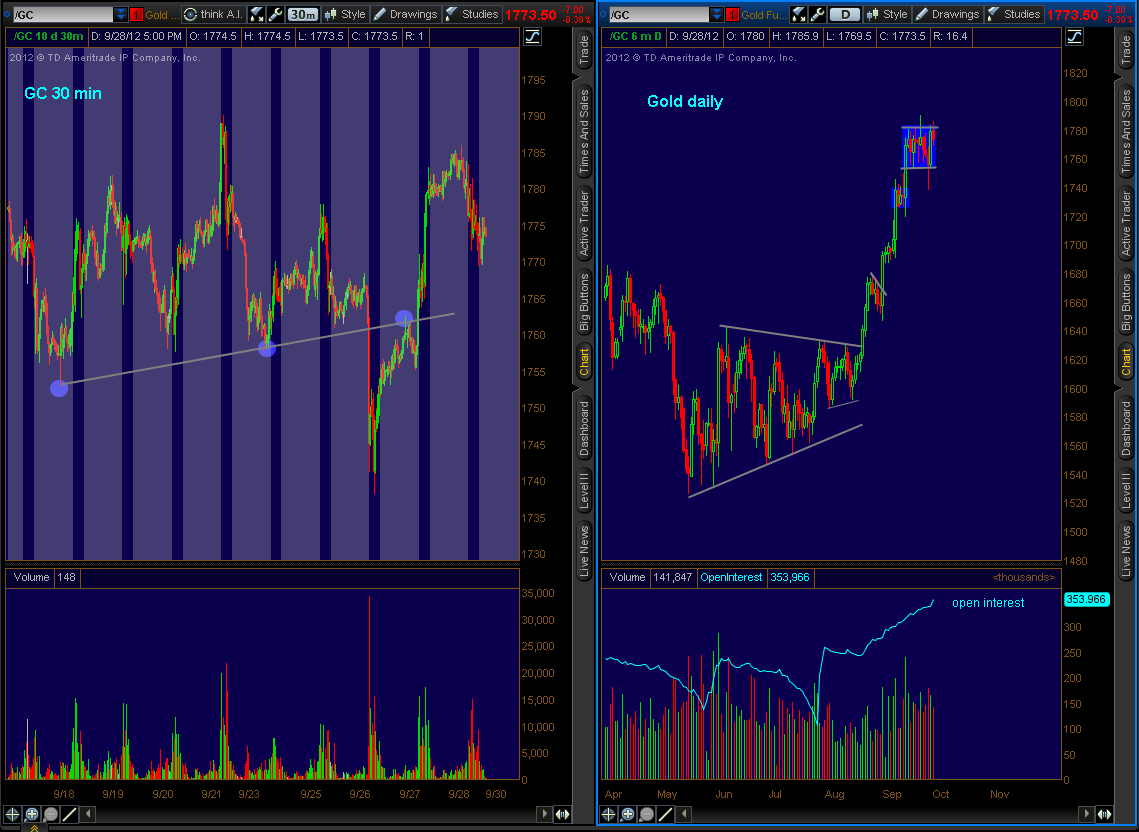
Task: Click the Drawings button in left chart toolbar
Action: 405,15
